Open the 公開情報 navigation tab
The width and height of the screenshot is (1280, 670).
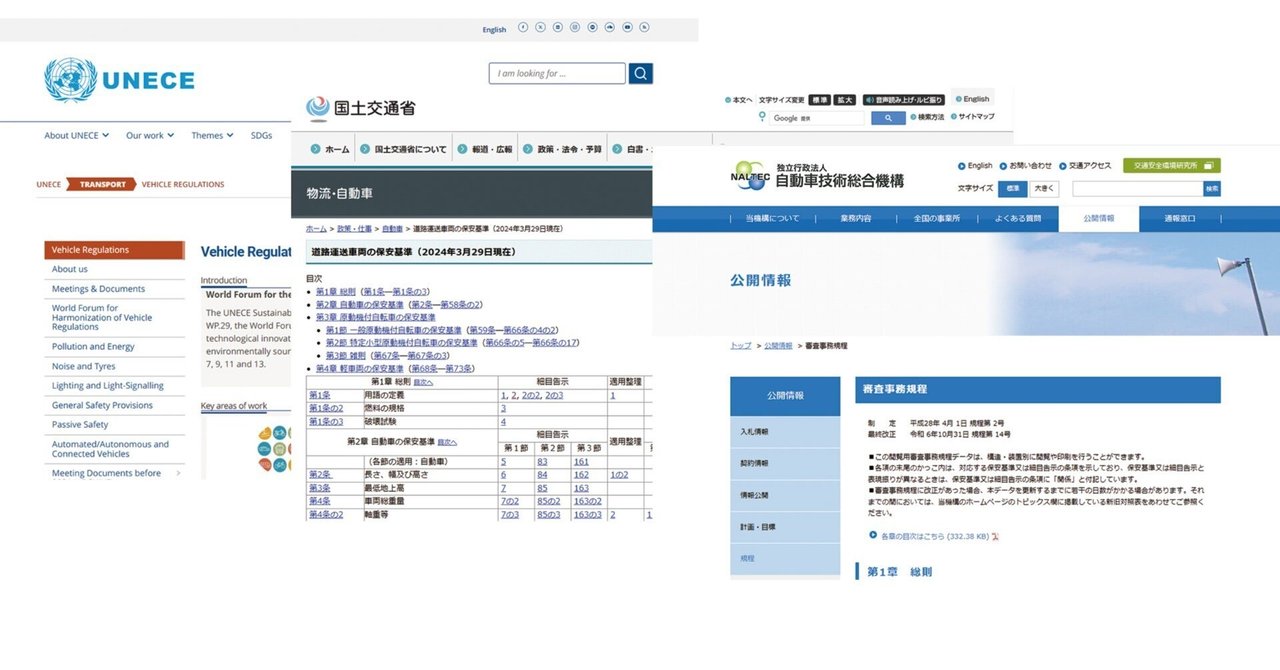tap(1099, 218)
